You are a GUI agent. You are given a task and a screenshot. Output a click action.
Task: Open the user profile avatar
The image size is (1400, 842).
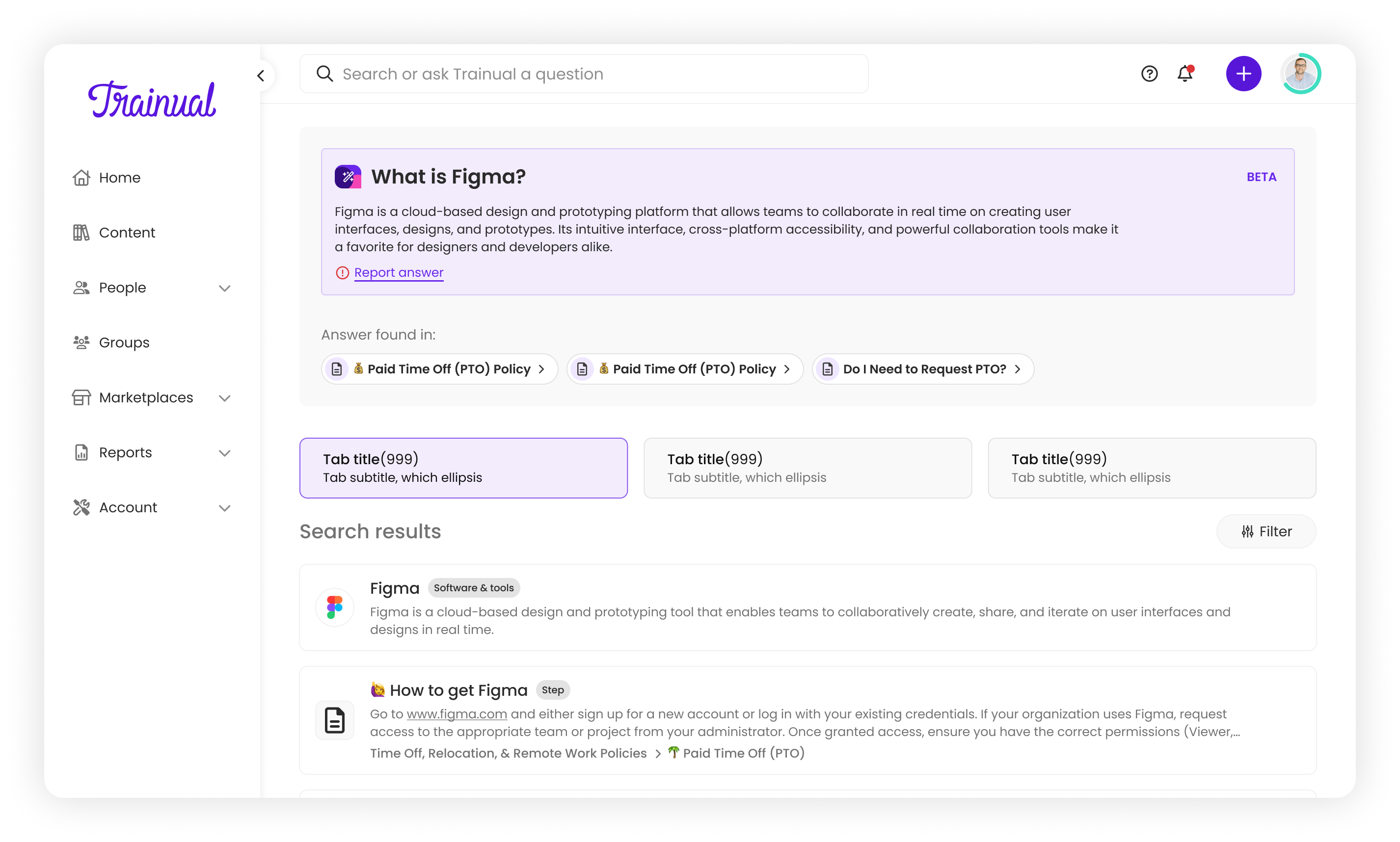(x=1301, y=74)
